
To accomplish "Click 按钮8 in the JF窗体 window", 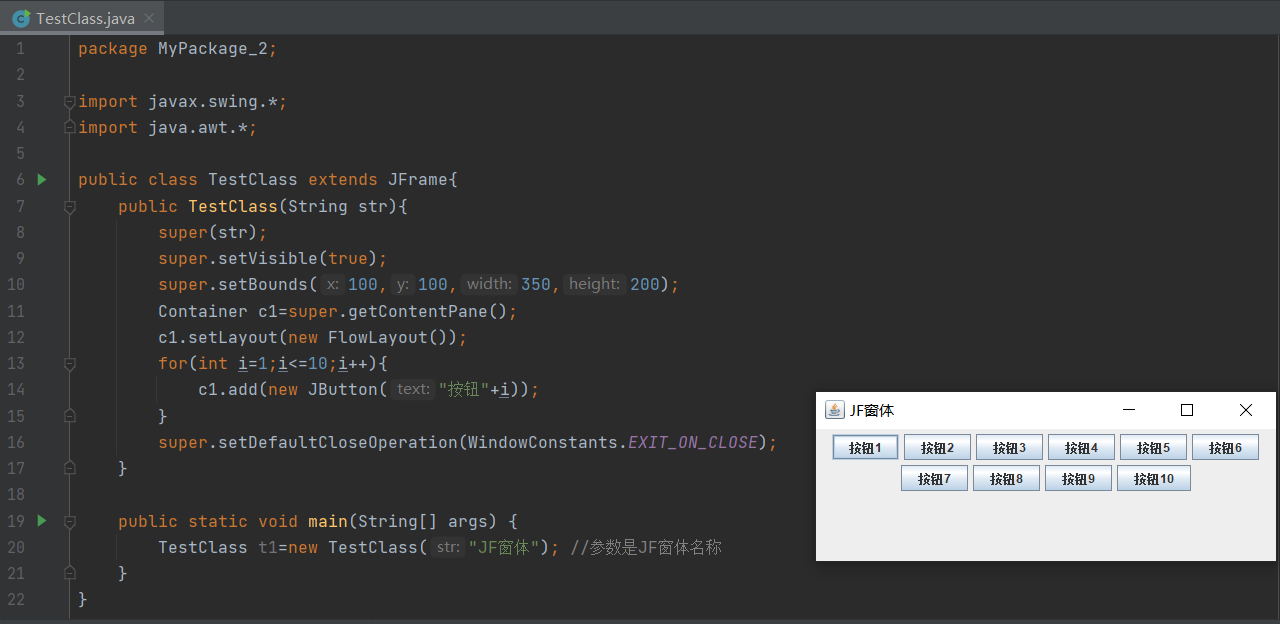I will pos(1006,479).
